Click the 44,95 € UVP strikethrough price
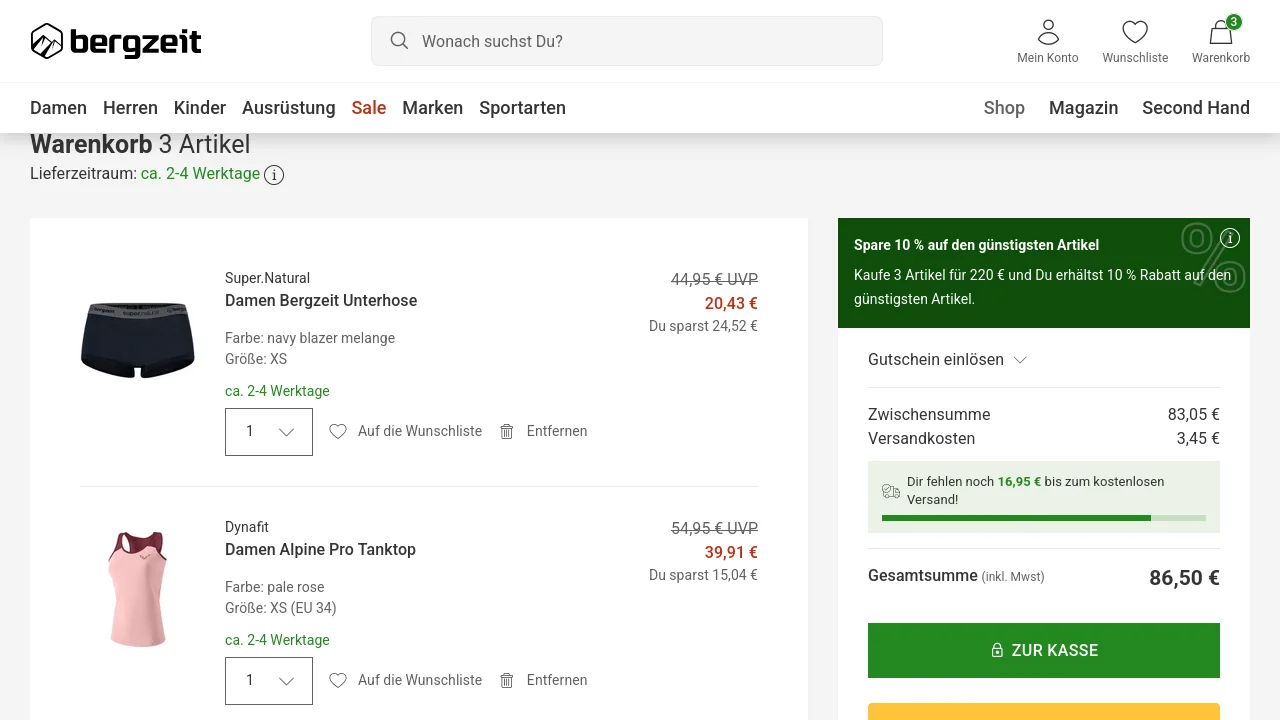Screen dimensions: 1280x720 [714, 280]
